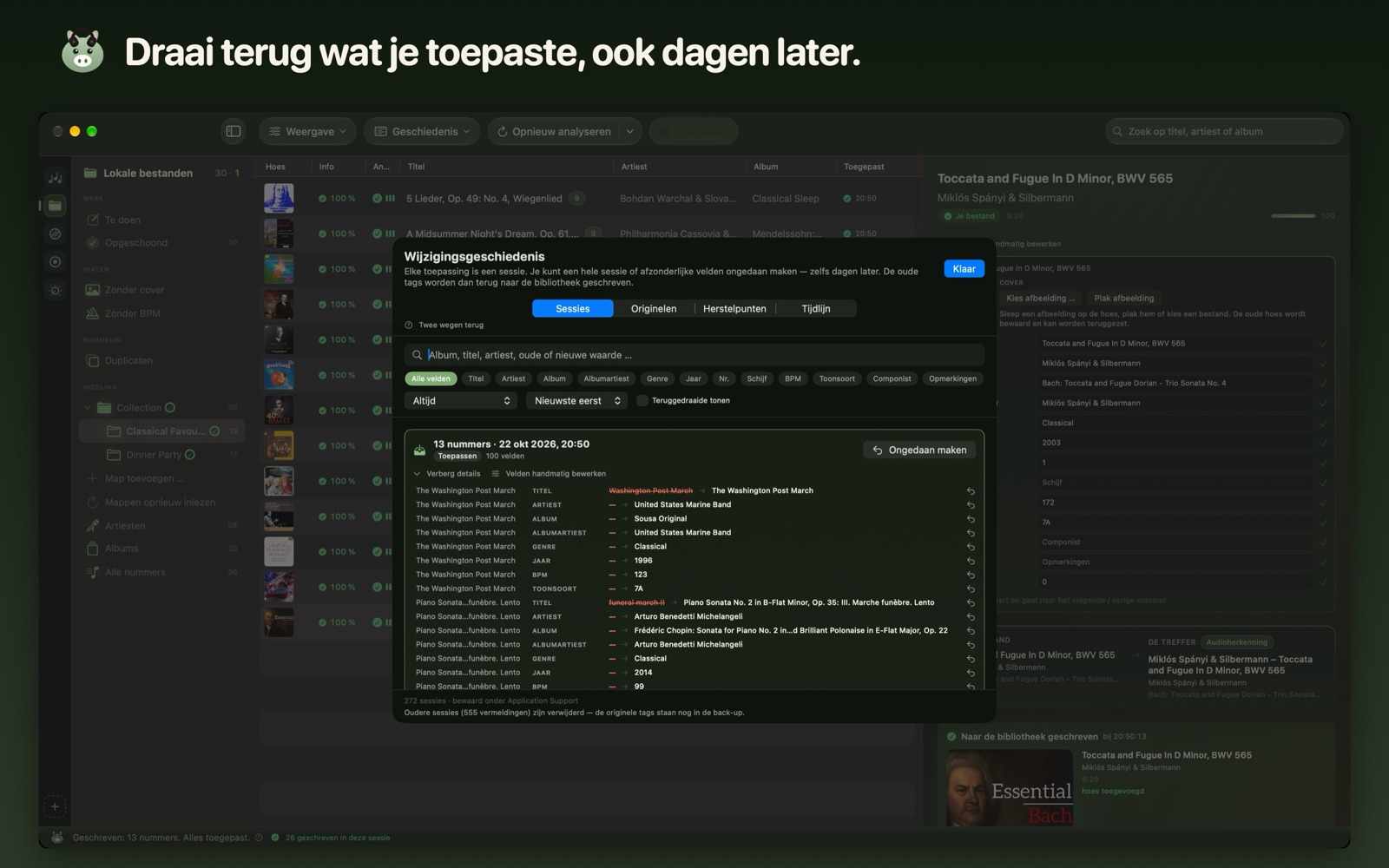Click the green session download icon
1389x868 pixels.
pos(419,450)
